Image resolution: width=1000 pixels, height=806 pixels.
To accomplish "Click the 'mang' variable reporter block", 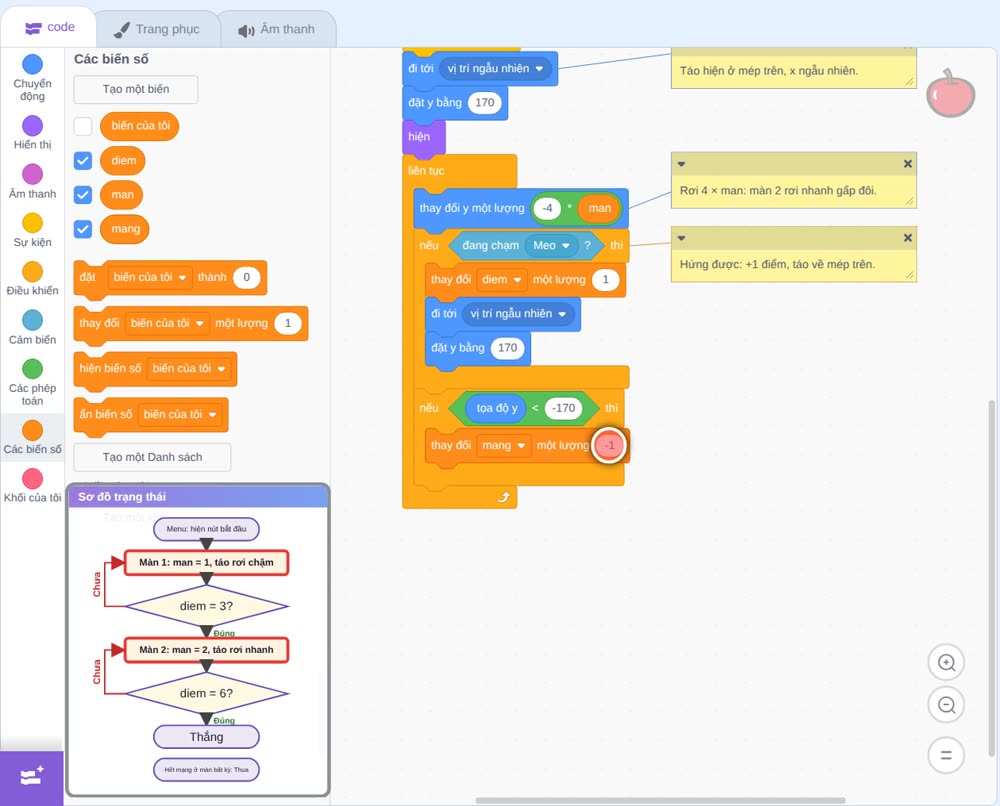I will pos(124,229).
